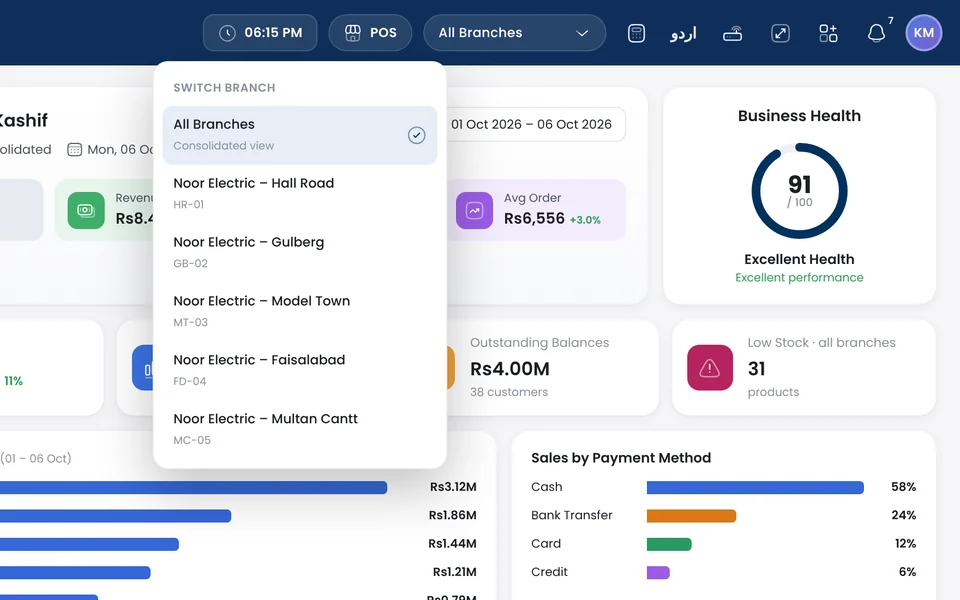Click the +3.0% change indicator
The width and height of the screenshot is (960, 600).
[585, 220]
